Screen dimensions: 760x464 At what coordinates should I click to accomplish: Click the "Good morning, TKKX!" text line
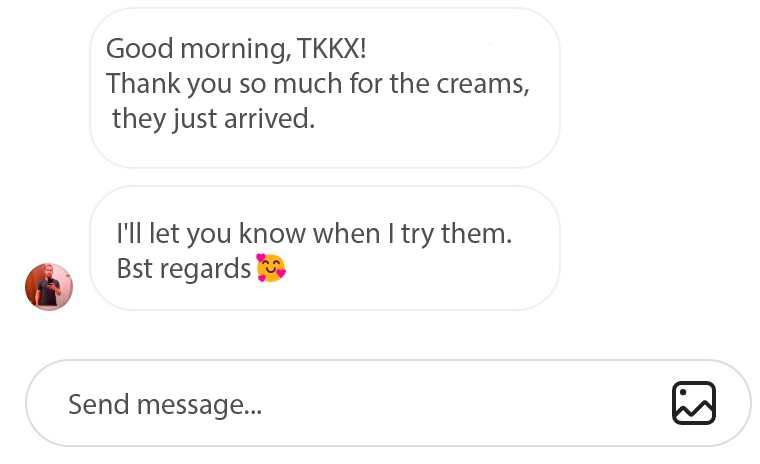236,48
